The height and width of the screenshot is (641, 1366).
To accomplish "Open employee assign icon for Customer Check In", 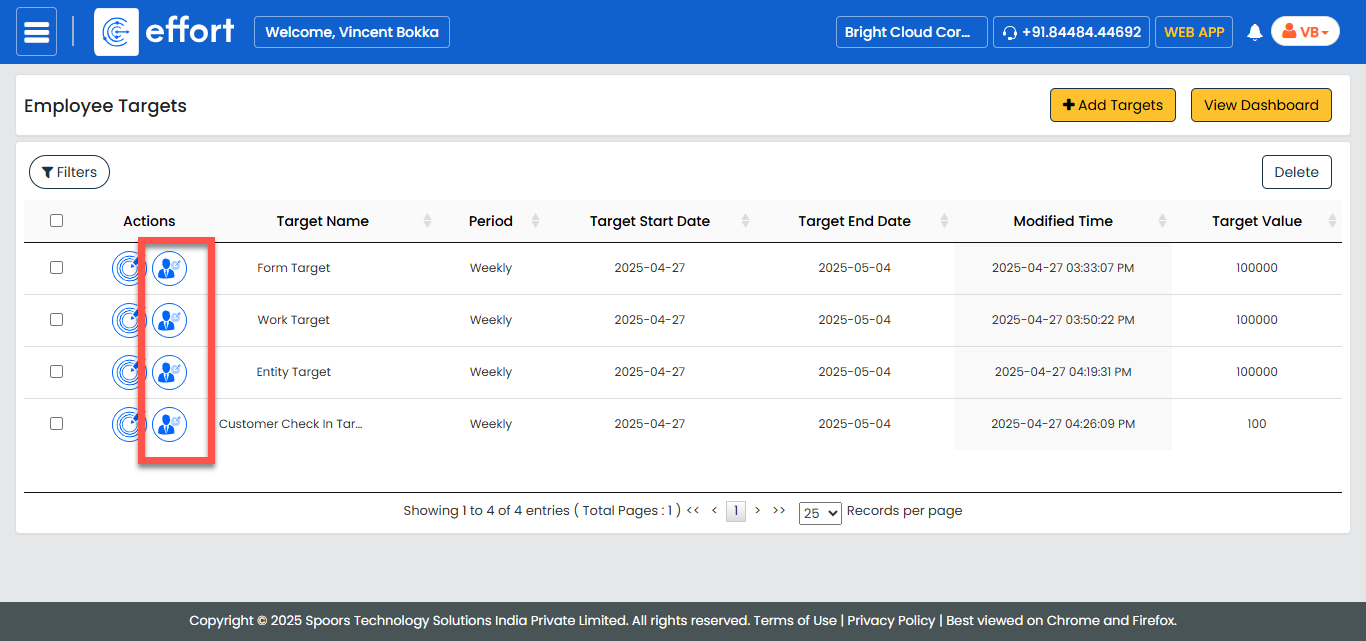I will tap(169, 424).
